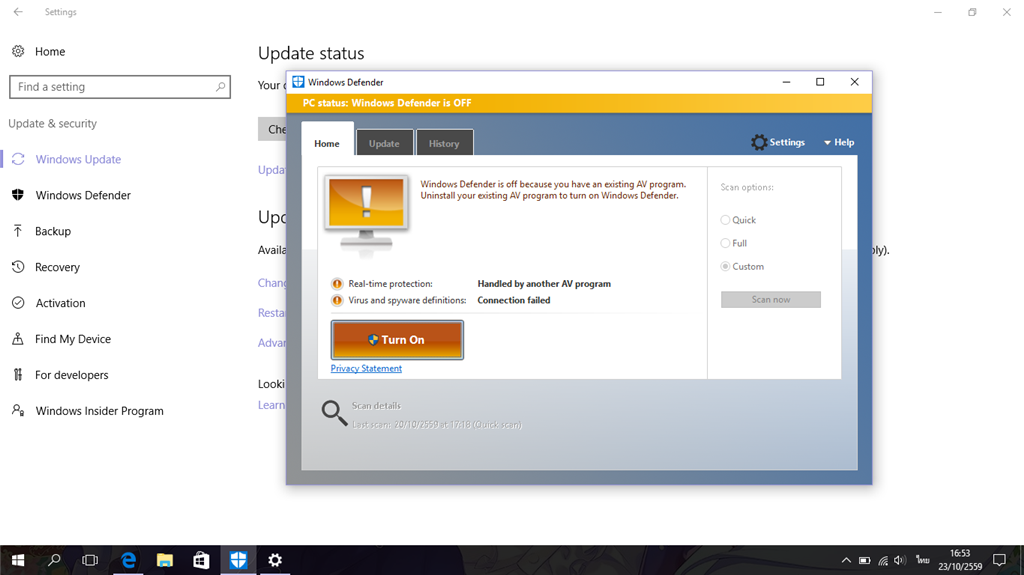
Task: Select the Full scan option
Action: [x=733, y=243]
